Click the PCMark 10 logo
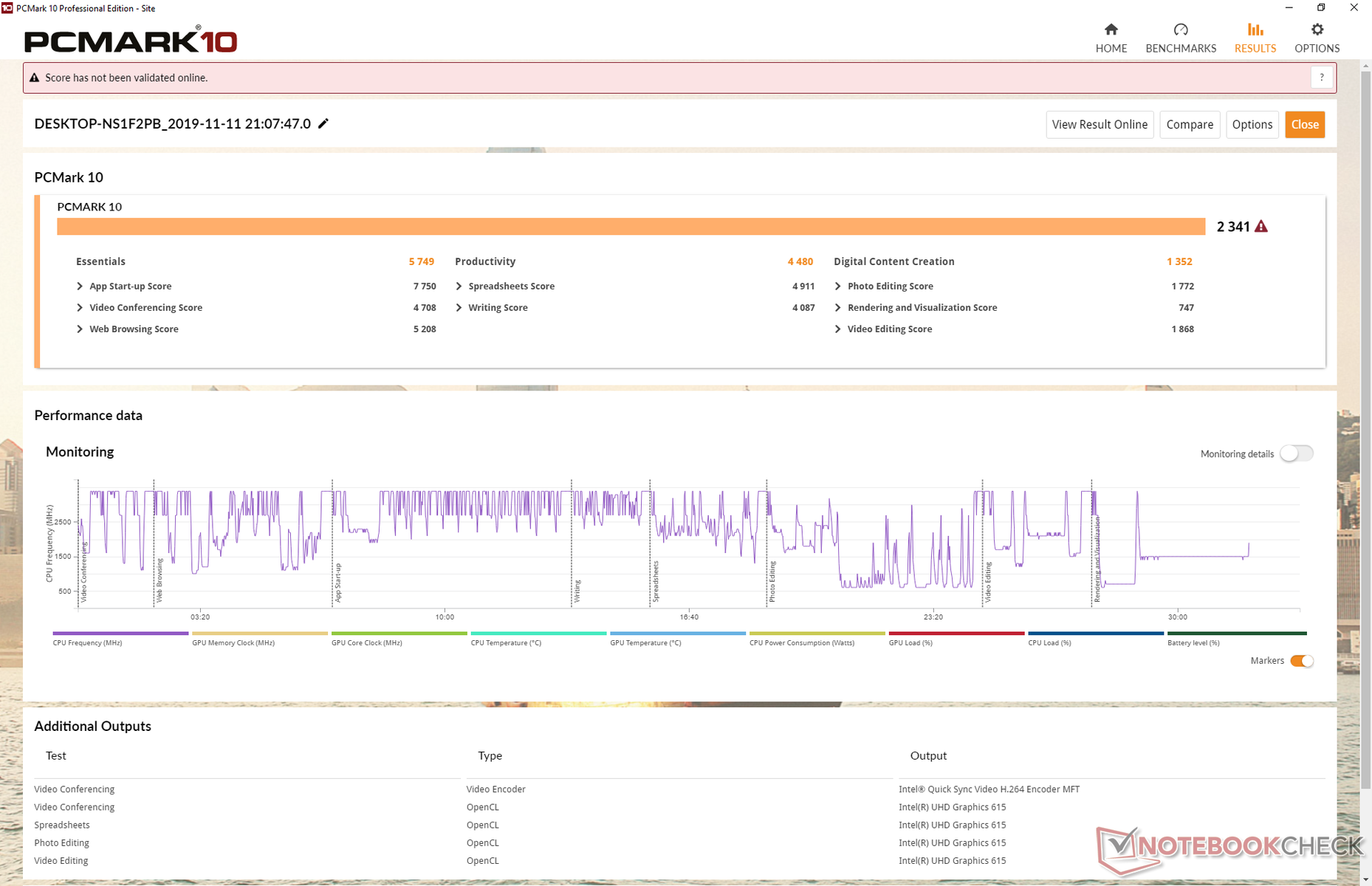 click(131, 40)
